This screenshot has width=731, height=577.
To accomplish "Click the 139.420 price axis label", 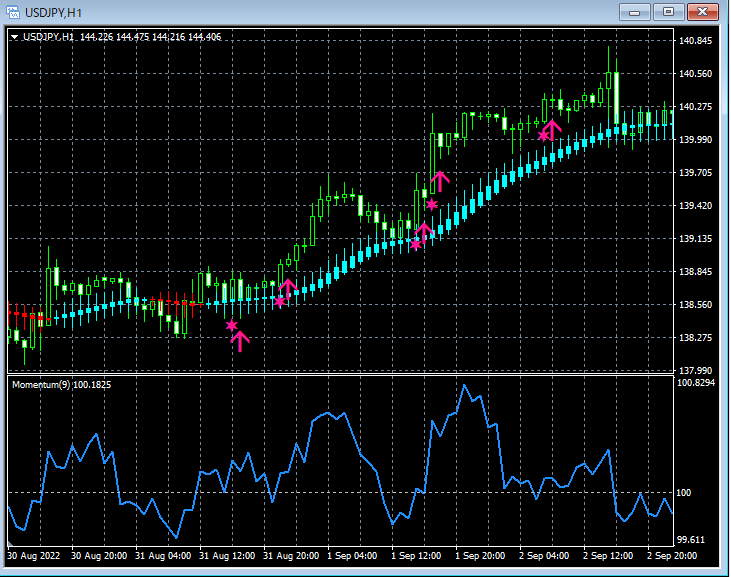I will 696,206.
